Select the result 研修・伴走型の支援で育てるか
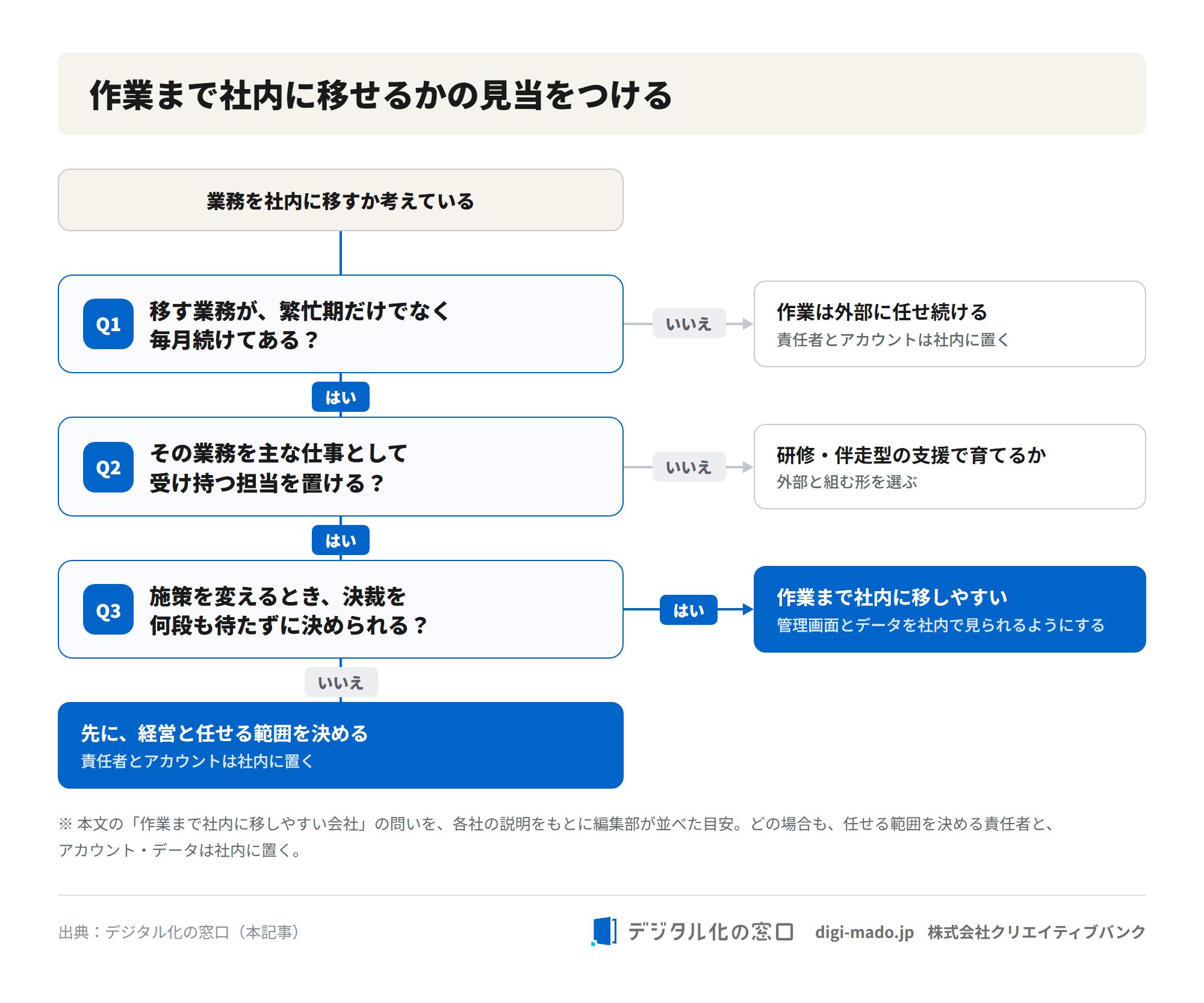Image resolution: width=1204 pixels, height=1003 pixels. pos(949,467)
